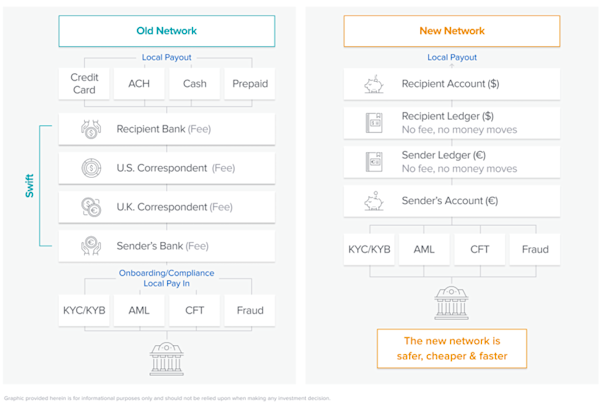The height and width of the screenshot is (405, 600).
Task: Click the Prepaid payout box
Action: 250,84
